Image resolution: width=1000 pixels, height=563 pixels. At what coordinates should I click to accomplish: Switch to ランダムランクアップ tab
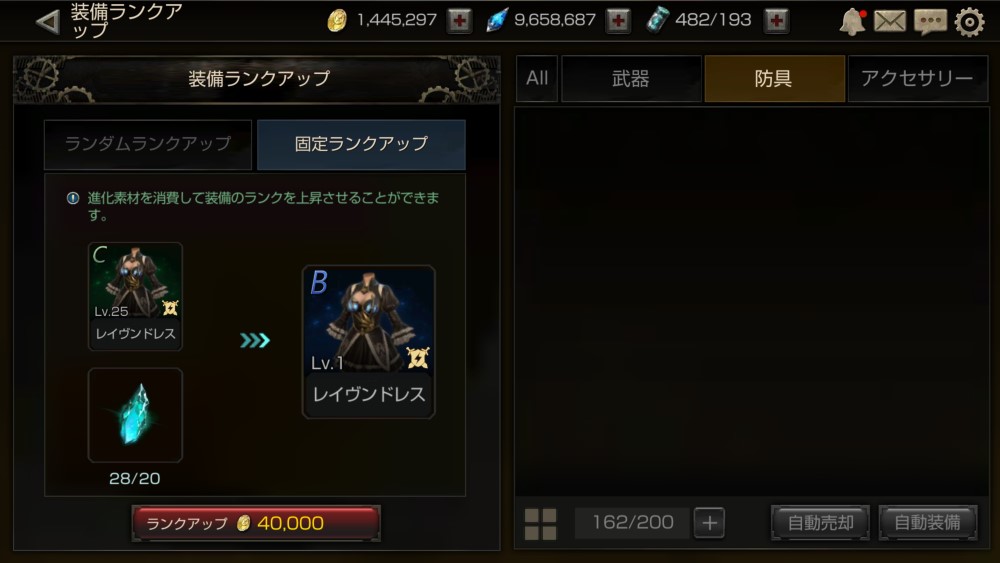pos(148,144)
